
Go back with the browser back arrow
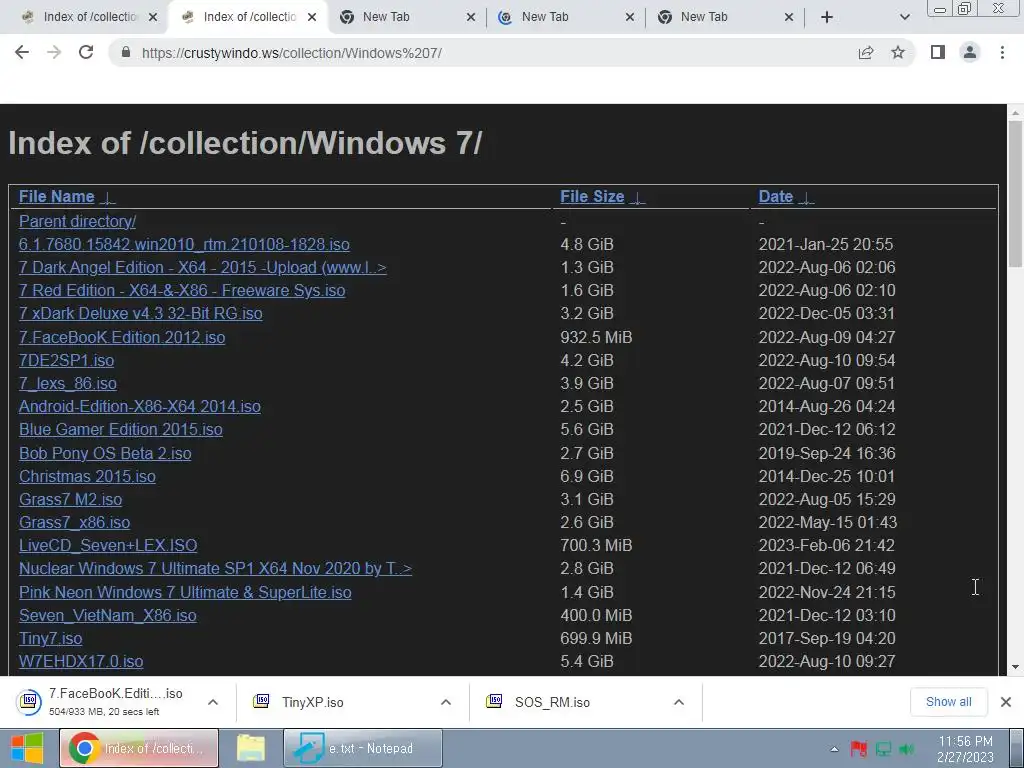click(x=22, y=52)
